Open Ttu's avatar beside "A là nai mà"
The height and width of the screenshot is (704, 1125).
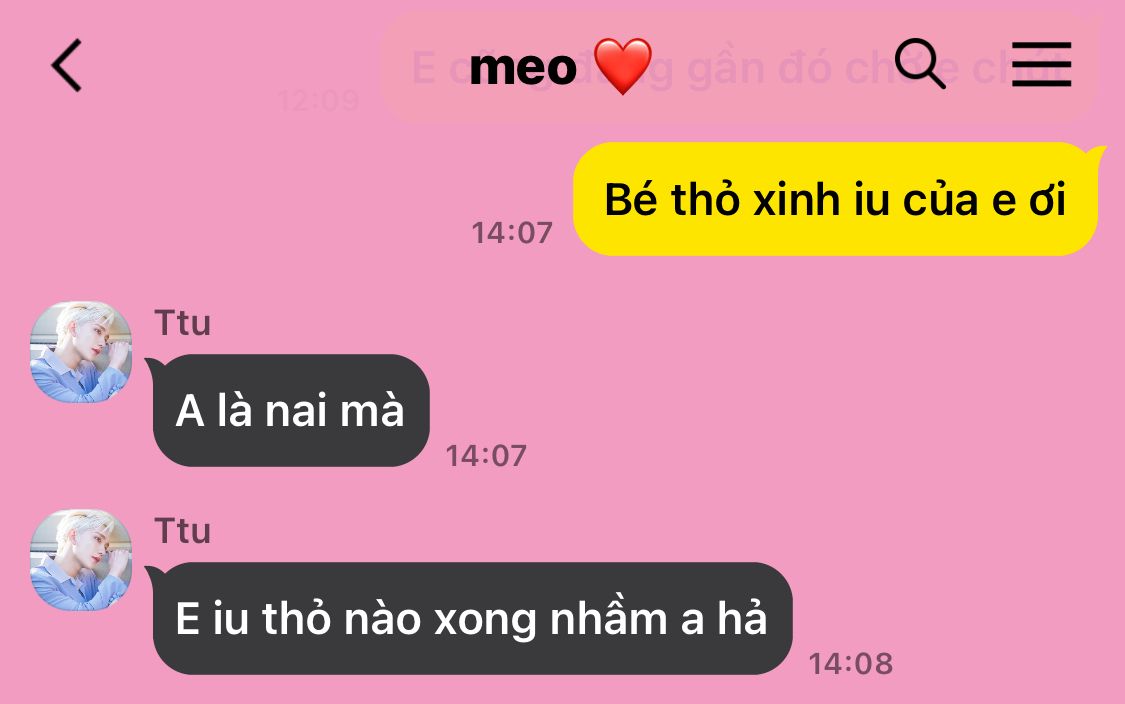pos(81,352)
